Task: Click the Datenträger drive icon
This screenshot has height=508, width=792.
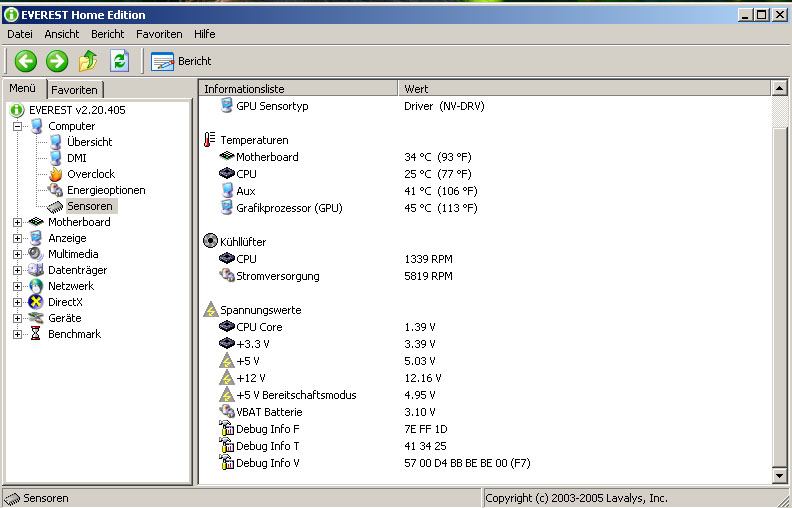Action: click(x=36, y=270)
